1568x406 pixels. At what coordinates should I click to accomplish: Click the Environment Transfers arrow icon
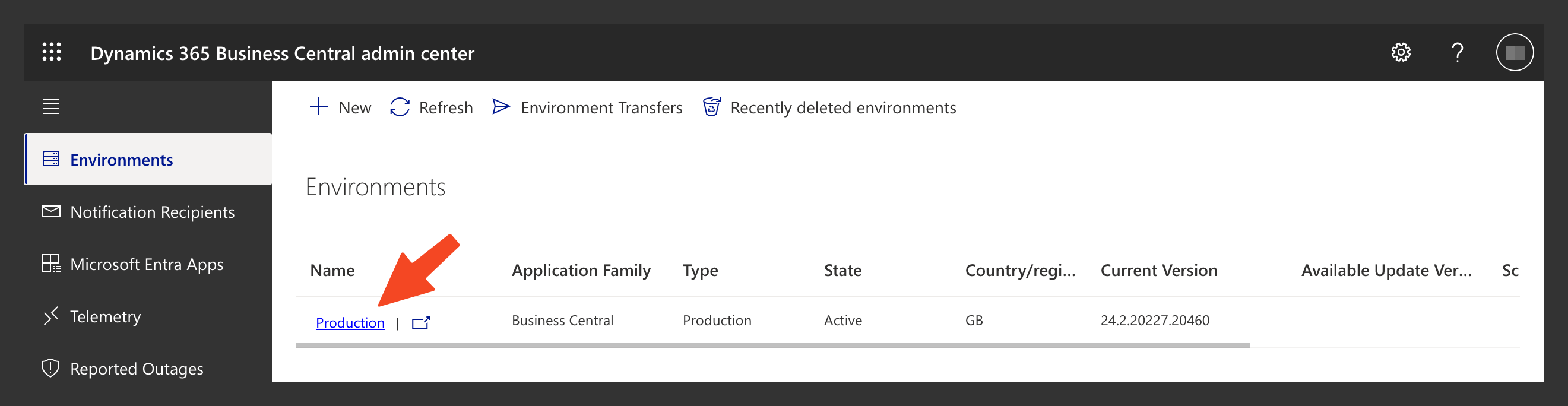[501, 107]
